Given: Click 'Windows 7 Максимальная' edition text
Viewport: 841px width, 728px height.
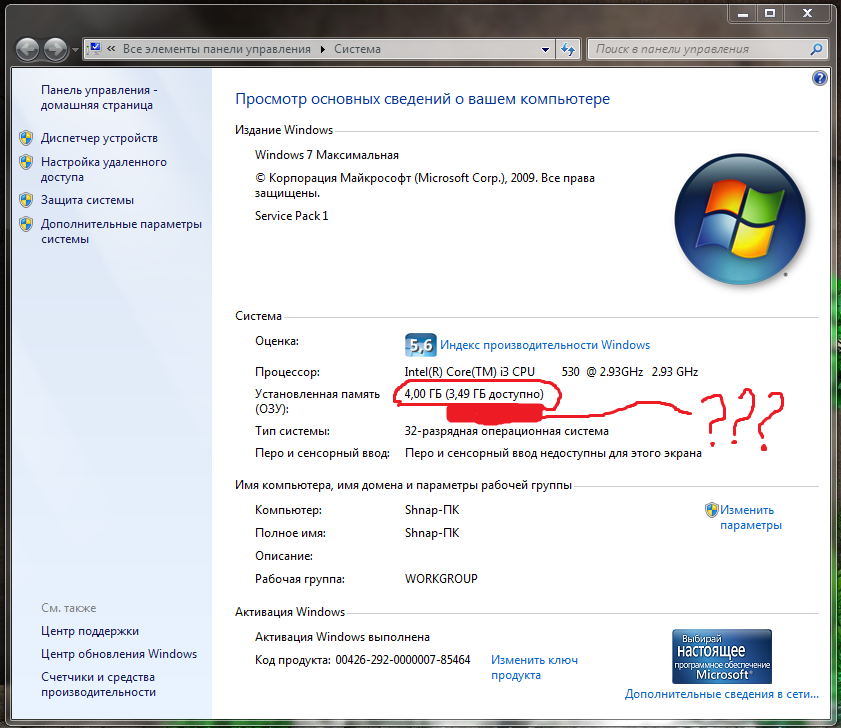Looking at the screenshot, I should click(327, 155).
